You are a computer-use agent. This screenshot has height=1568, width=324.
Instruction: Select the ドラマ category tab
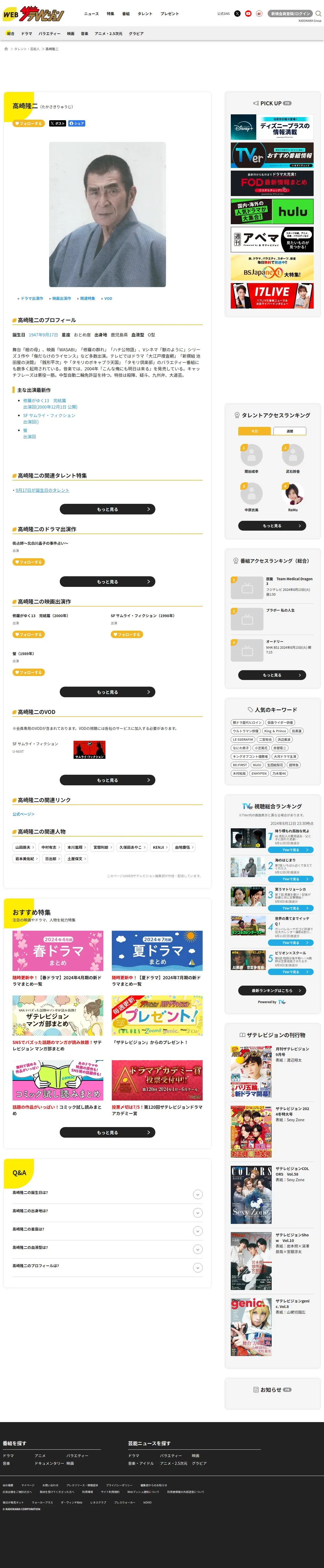pyautogui.click(x=26, y=33)
